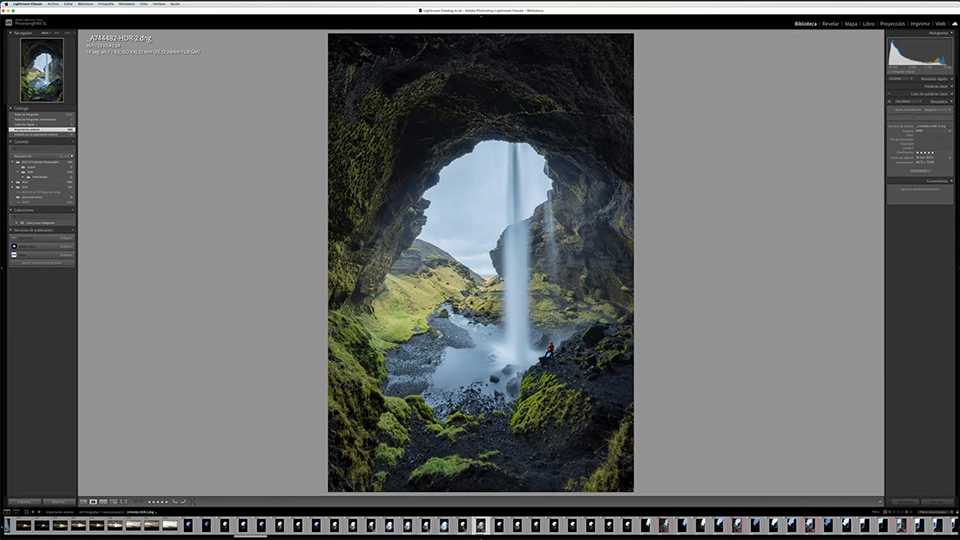Set the star rating in the toolbar
This screenshot has height=540, width=960.
coord(157,502)
